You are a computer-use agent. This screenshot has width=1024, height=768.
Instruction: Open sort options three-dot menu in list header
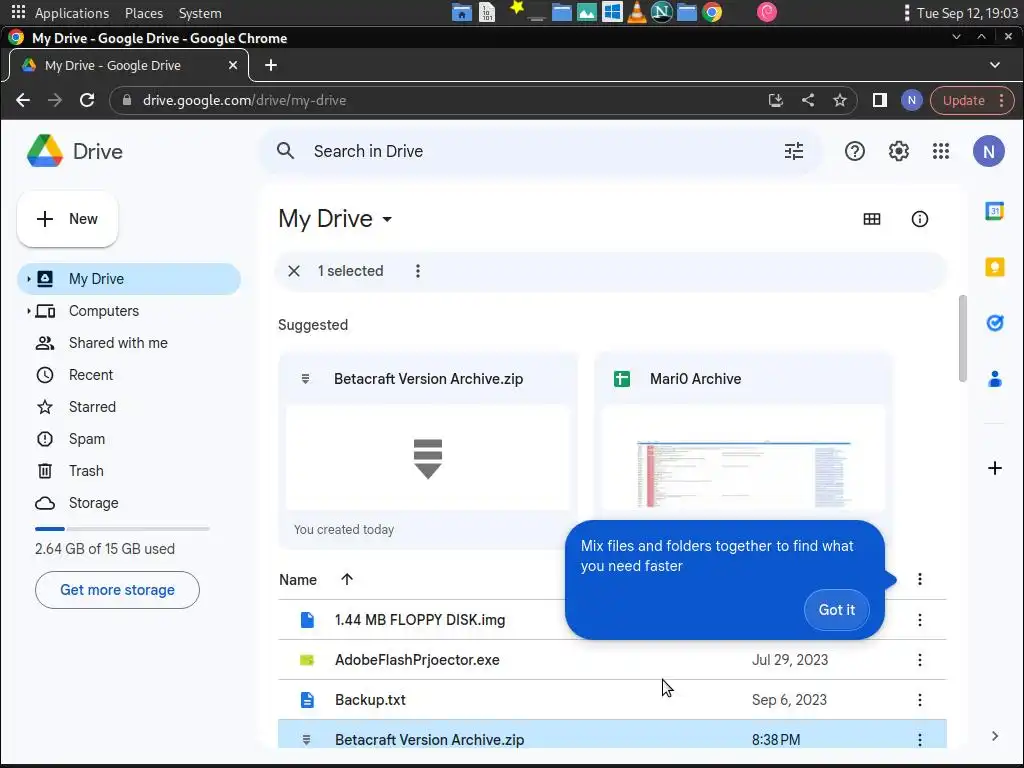(x=920, y=579)
